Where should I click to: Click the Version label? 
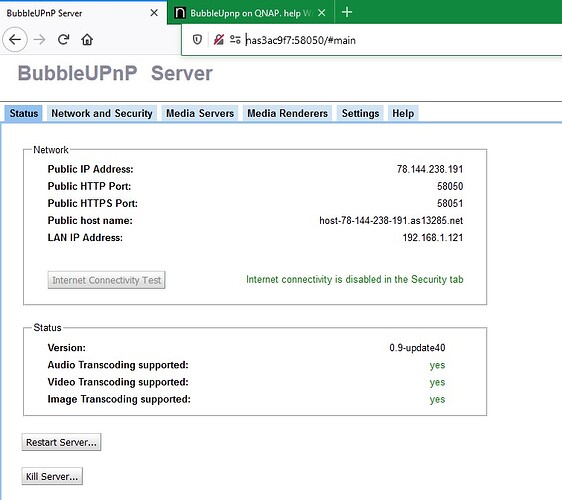(x=67, y=348)
